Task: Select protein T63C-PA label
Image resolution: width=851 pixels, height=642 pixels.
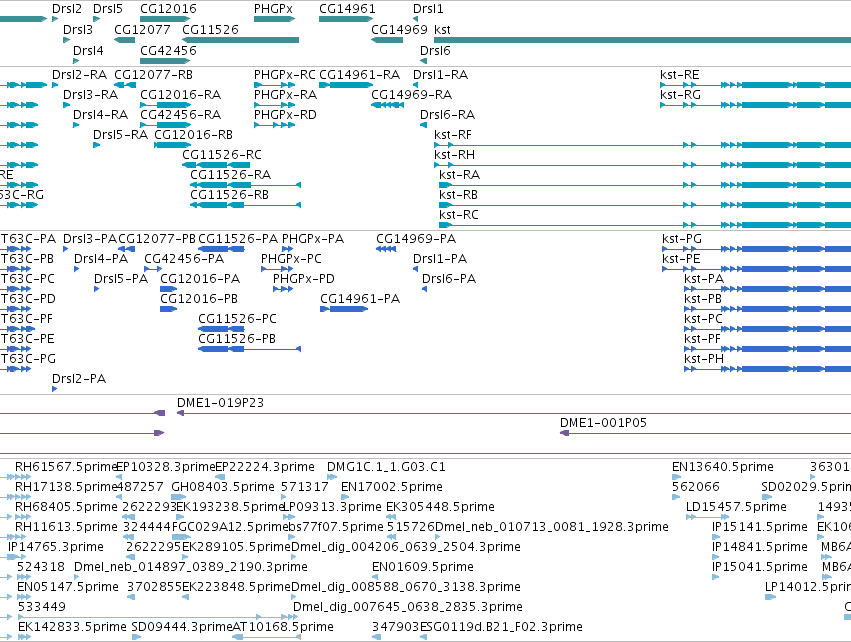Action: coord(28,239)
